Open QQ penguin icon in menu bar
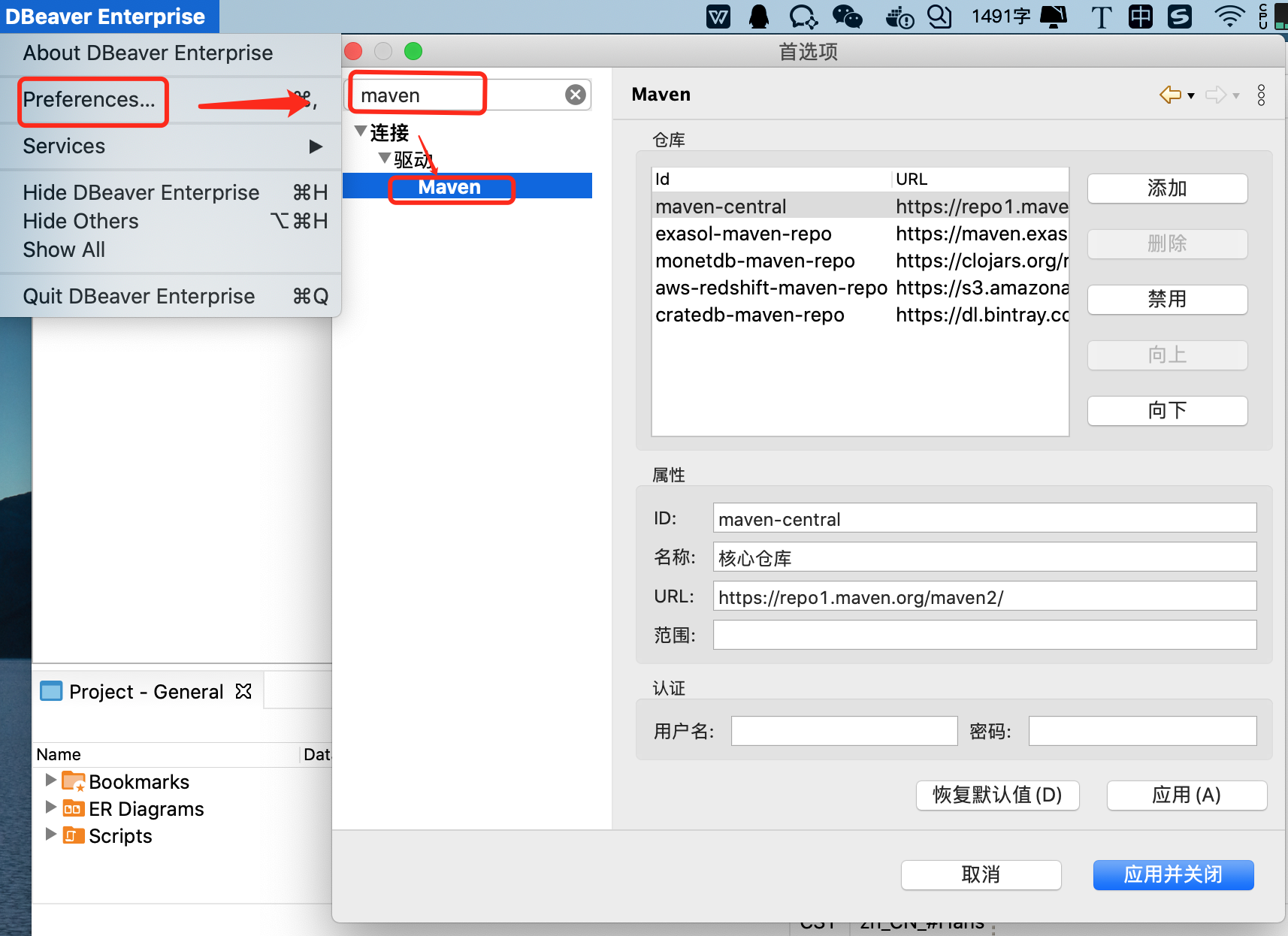 coord(759,16)
